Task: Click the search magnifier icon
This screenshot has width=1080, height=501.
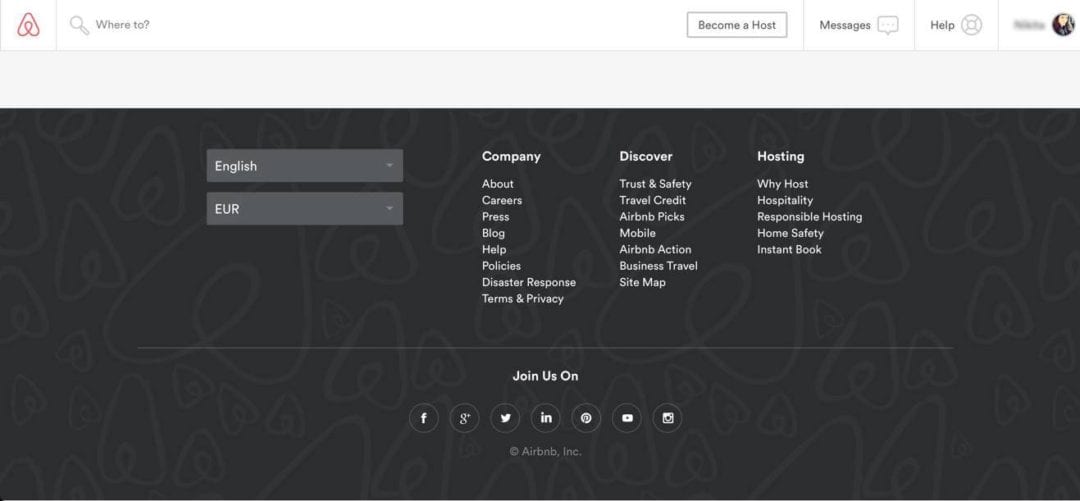Action: click(79, 25)
